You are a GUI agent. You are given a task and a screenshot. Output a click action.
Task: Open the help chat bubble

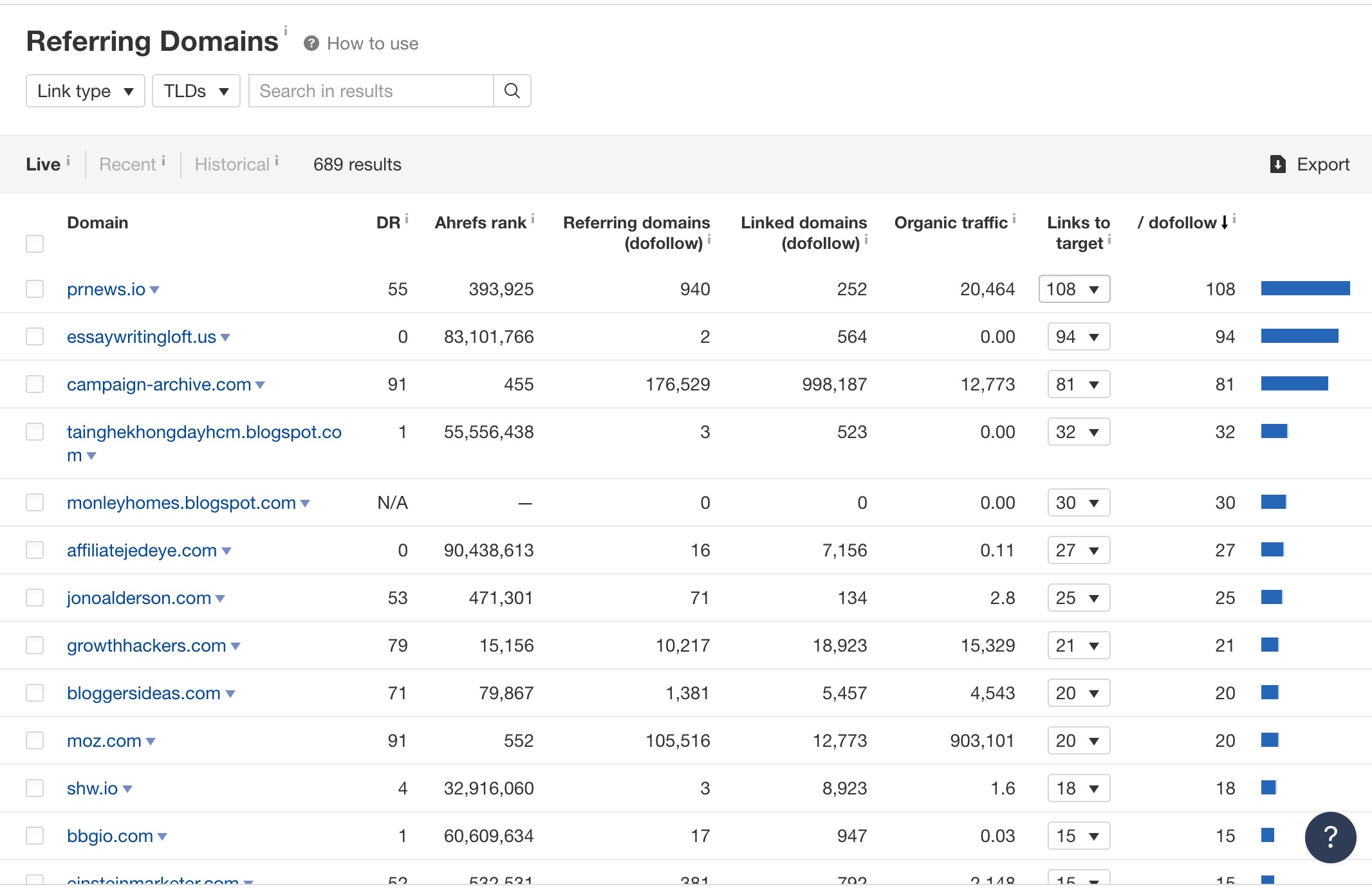[x=1331, y=837]
